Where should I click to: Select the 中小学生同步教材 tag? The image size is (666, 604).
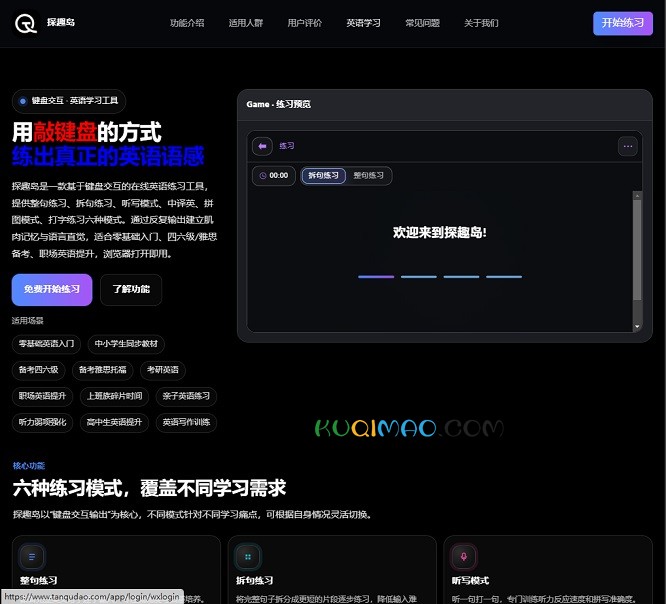pyautogui.click(x=126, y=344)
